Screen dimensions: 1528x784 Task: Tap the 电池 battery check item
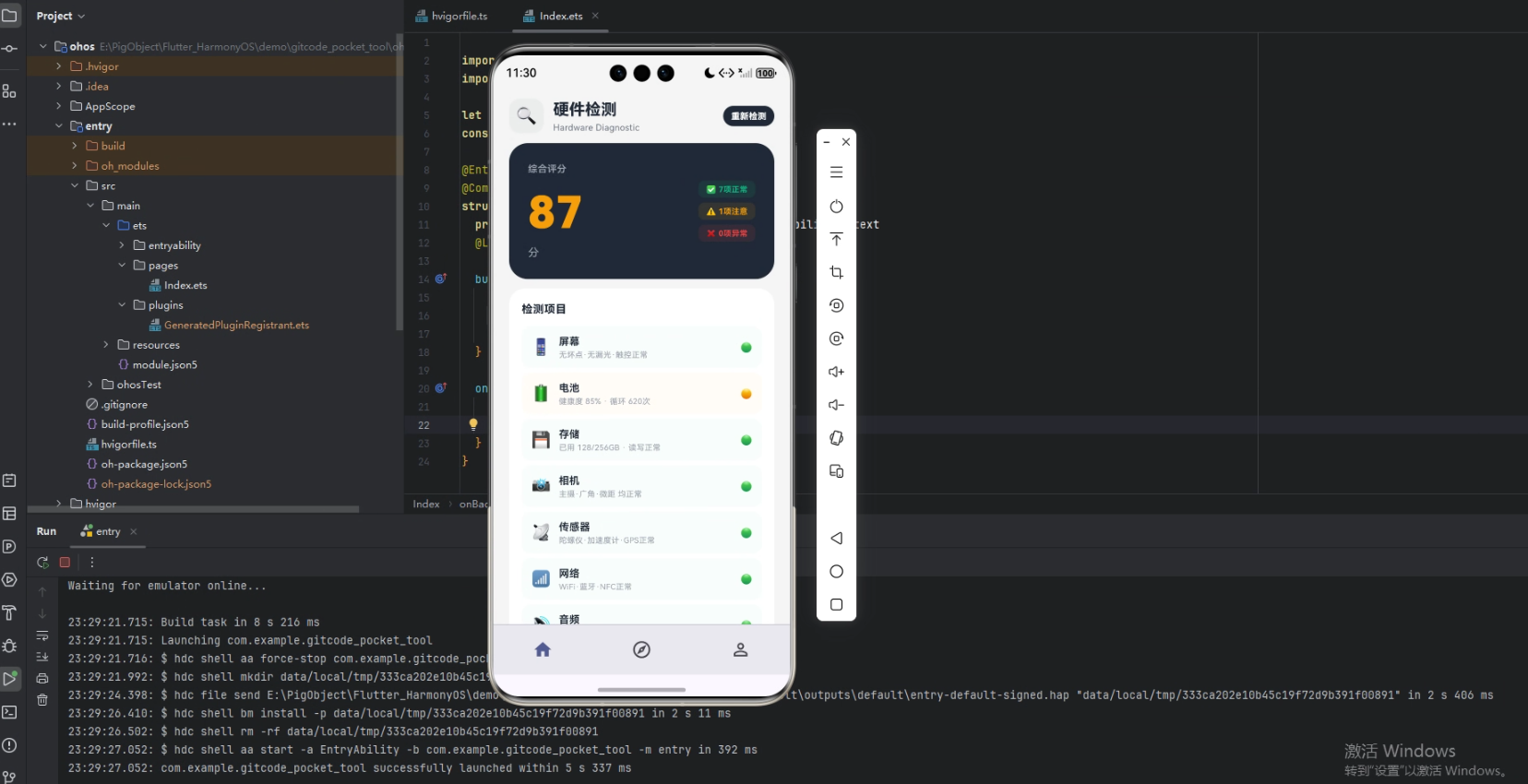[641, 394]
